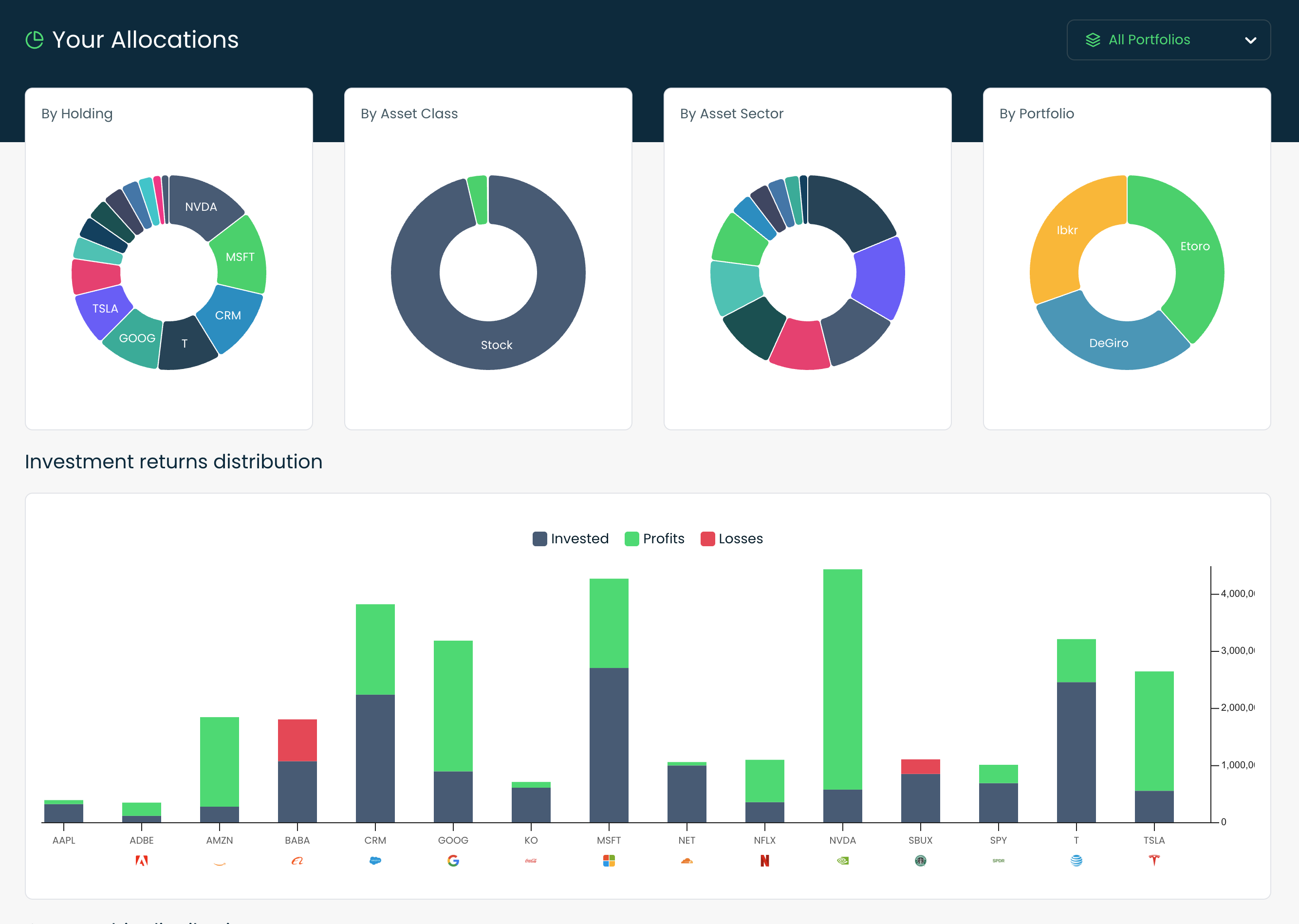Select the DeGiro slice in By Portfolio chart
This screenshot has height=924, width=1299.
(1109, 343)
